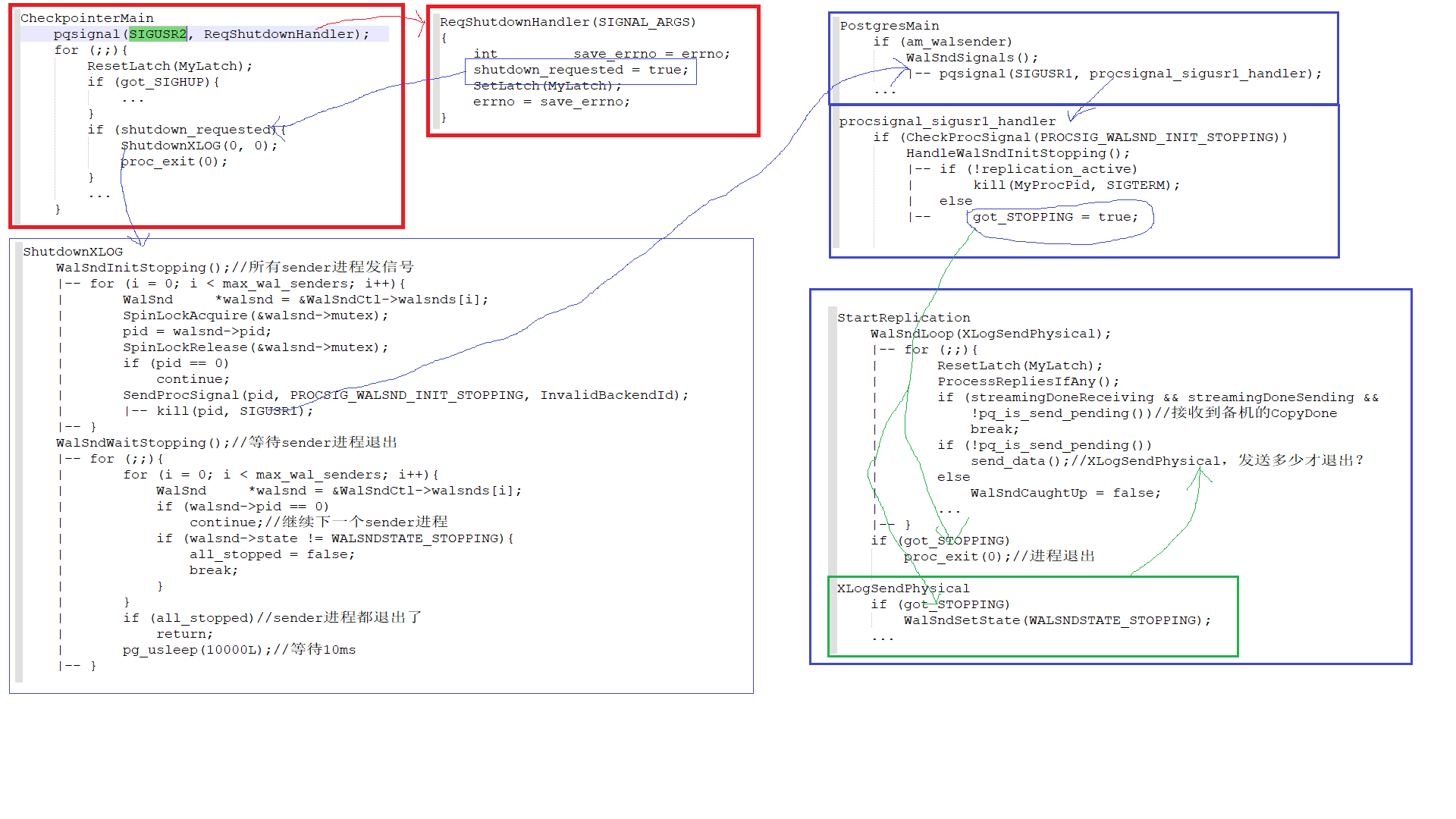Click the CheckpointerMain function title
Screen dimensions: 1456x819
coord(86,18)
